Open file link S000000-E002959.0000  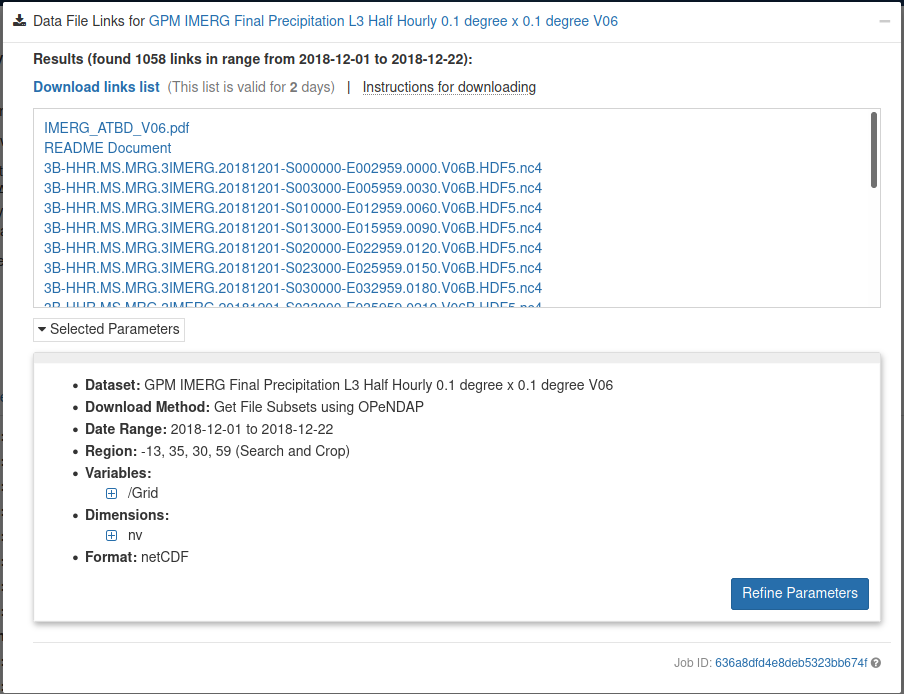tap(293, 168)
